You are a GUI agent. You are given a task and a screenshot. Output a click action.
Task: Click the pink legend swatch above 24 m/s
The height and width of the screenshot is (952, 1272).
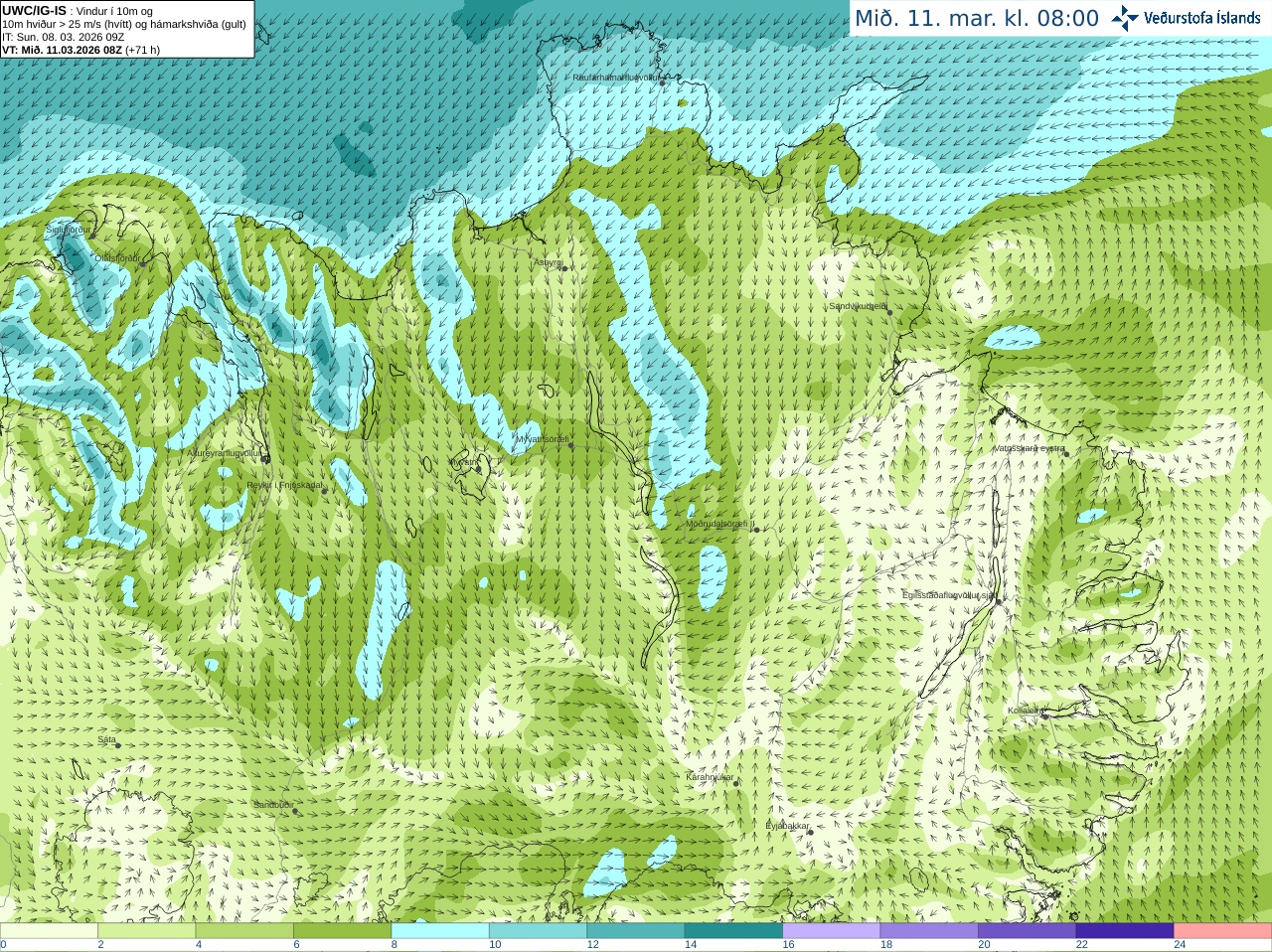click(x=1223, y=930)
